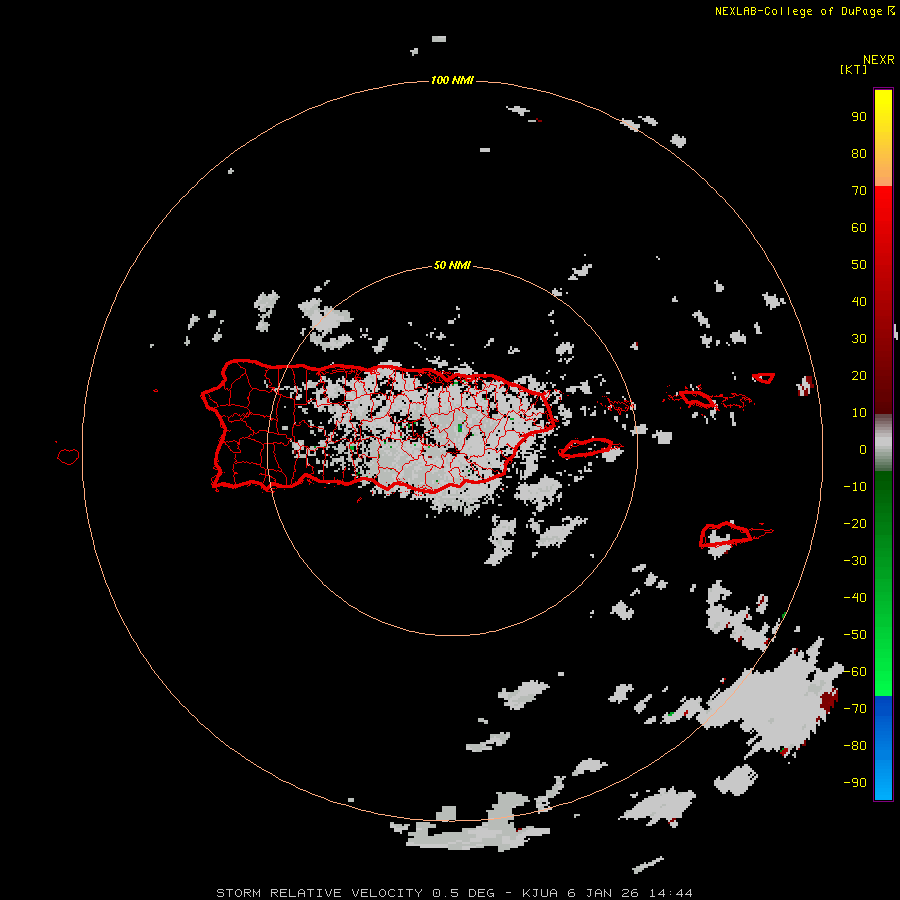Click the 20 value on velocity scale
The height and width of the screenshot is (900, 900).
(859, 375)
